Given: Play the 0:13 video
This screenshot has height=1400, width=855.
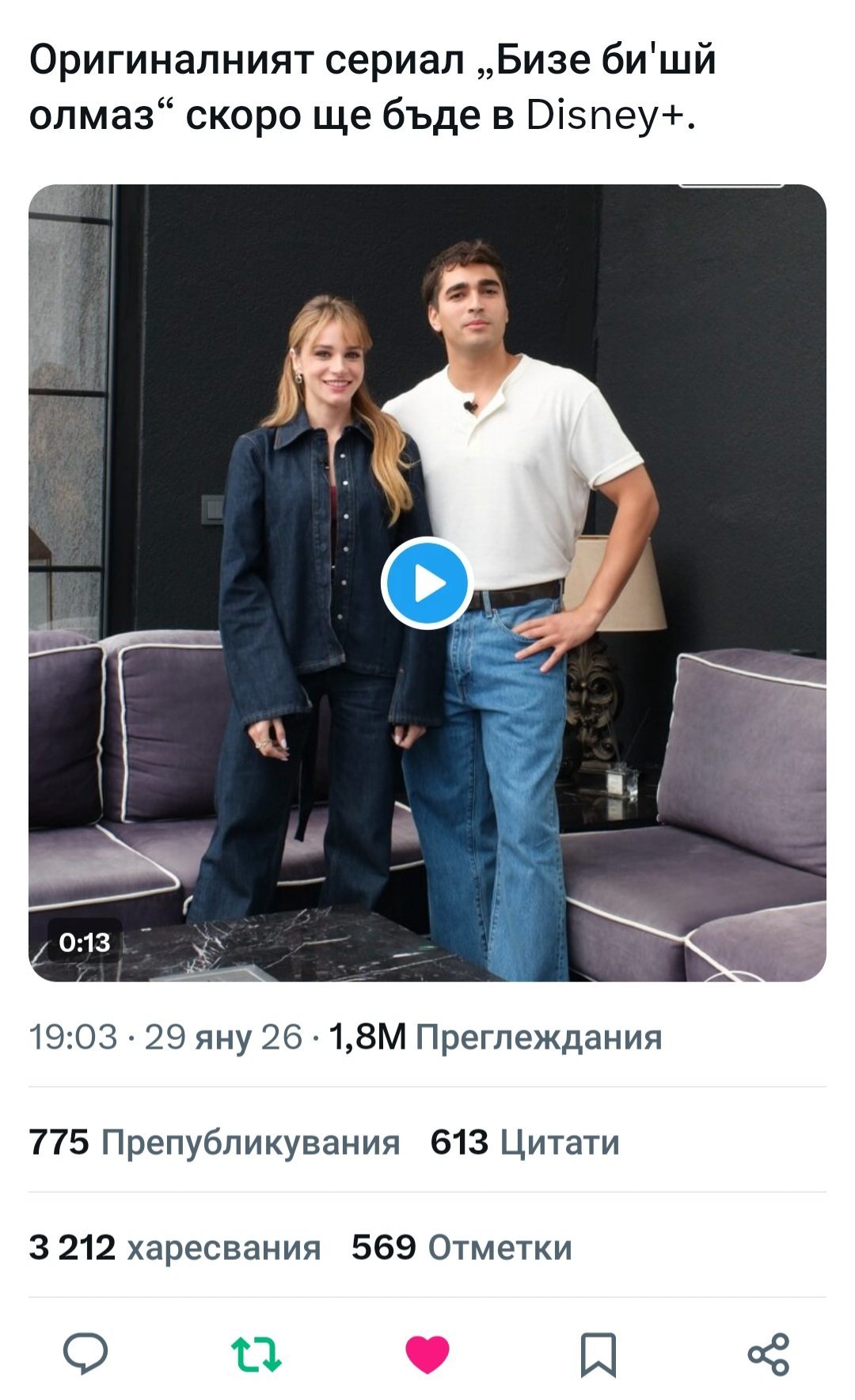Looking at the screenshot, I should point(427,583).
